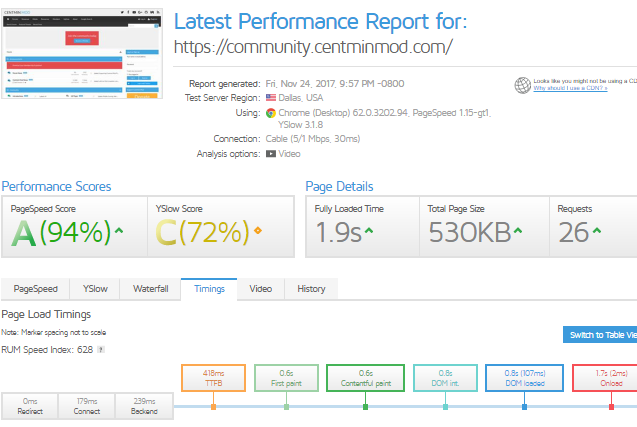Screen dimensions: 637x427
Task: Click the blue DOM loaded dot on timeline
Action: [x=524, y=407]
